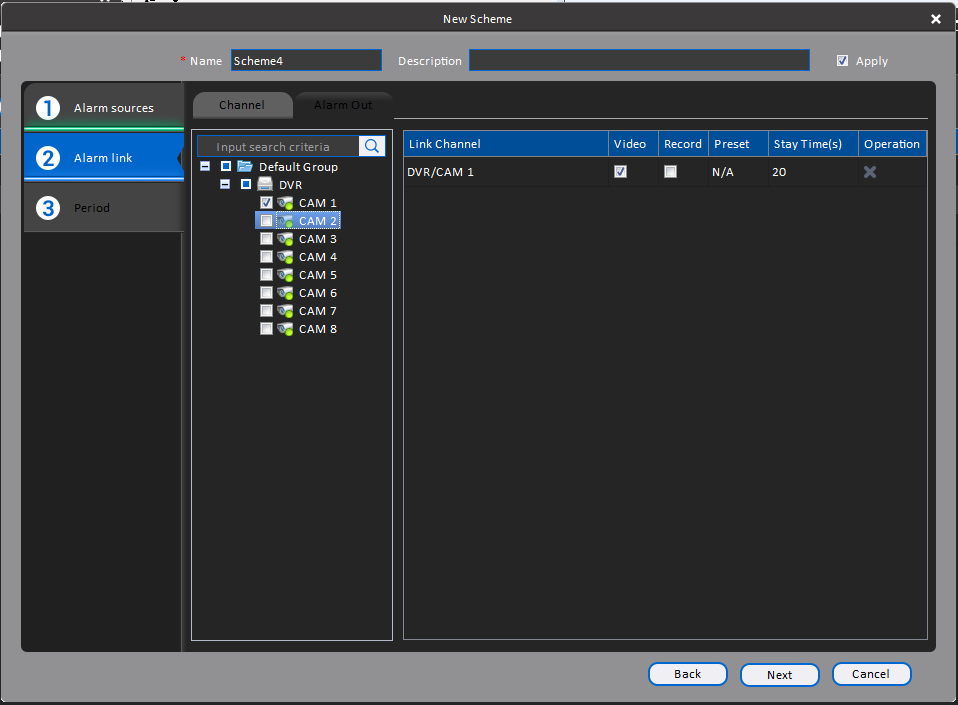958x705 pixels.
Task: Click the DVR device icon
Action: click(x=265, y=184)
